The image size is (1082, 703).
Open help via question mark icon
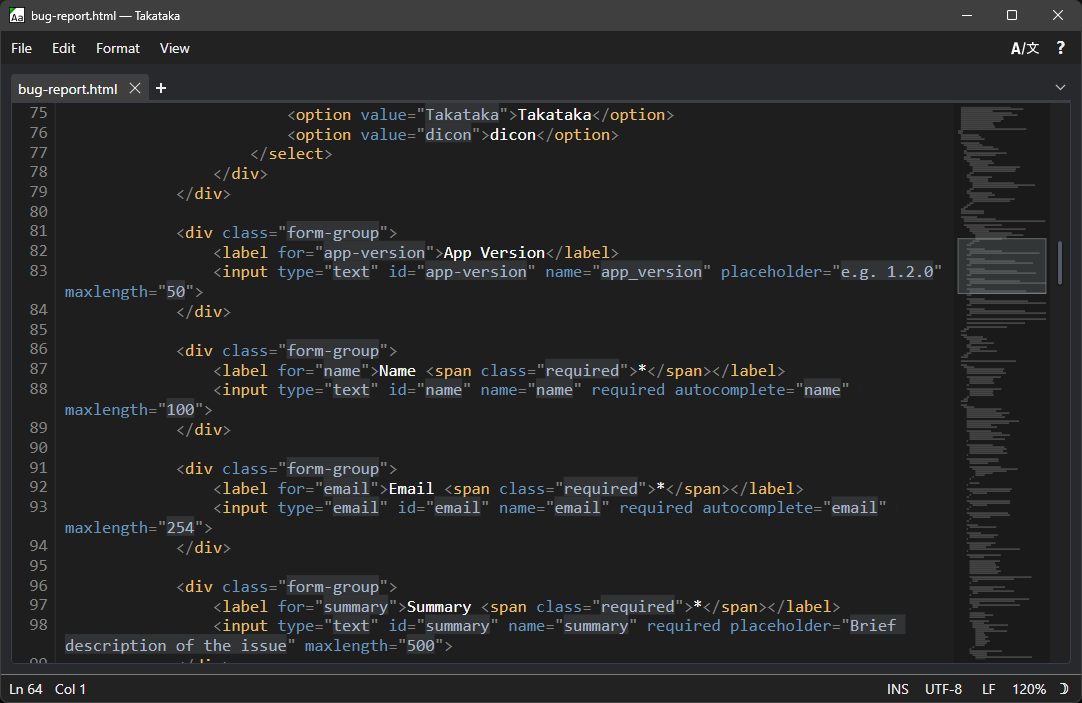tap(1061, 48)
